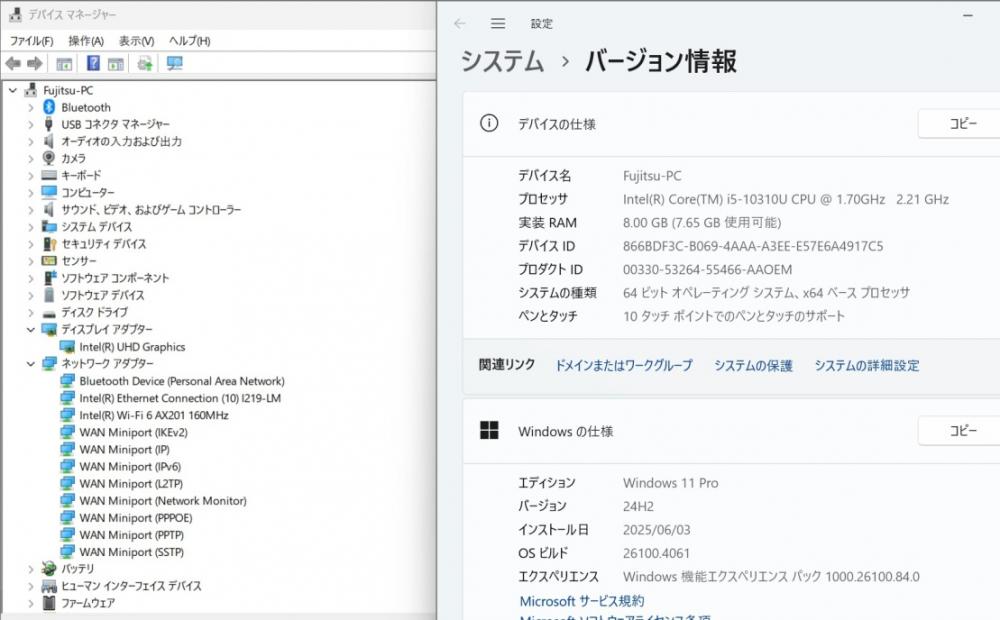Click the USB コネクタ マネージャー icon
Viewport: 1000px width, 620px height.
49,124
